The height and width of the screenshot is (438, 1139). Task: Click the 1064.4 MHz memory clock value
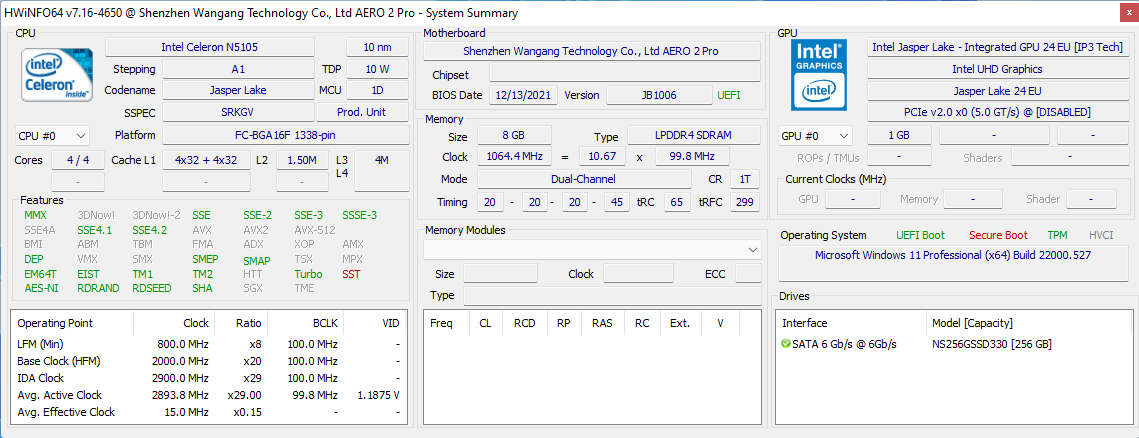(x=514, y=157)
